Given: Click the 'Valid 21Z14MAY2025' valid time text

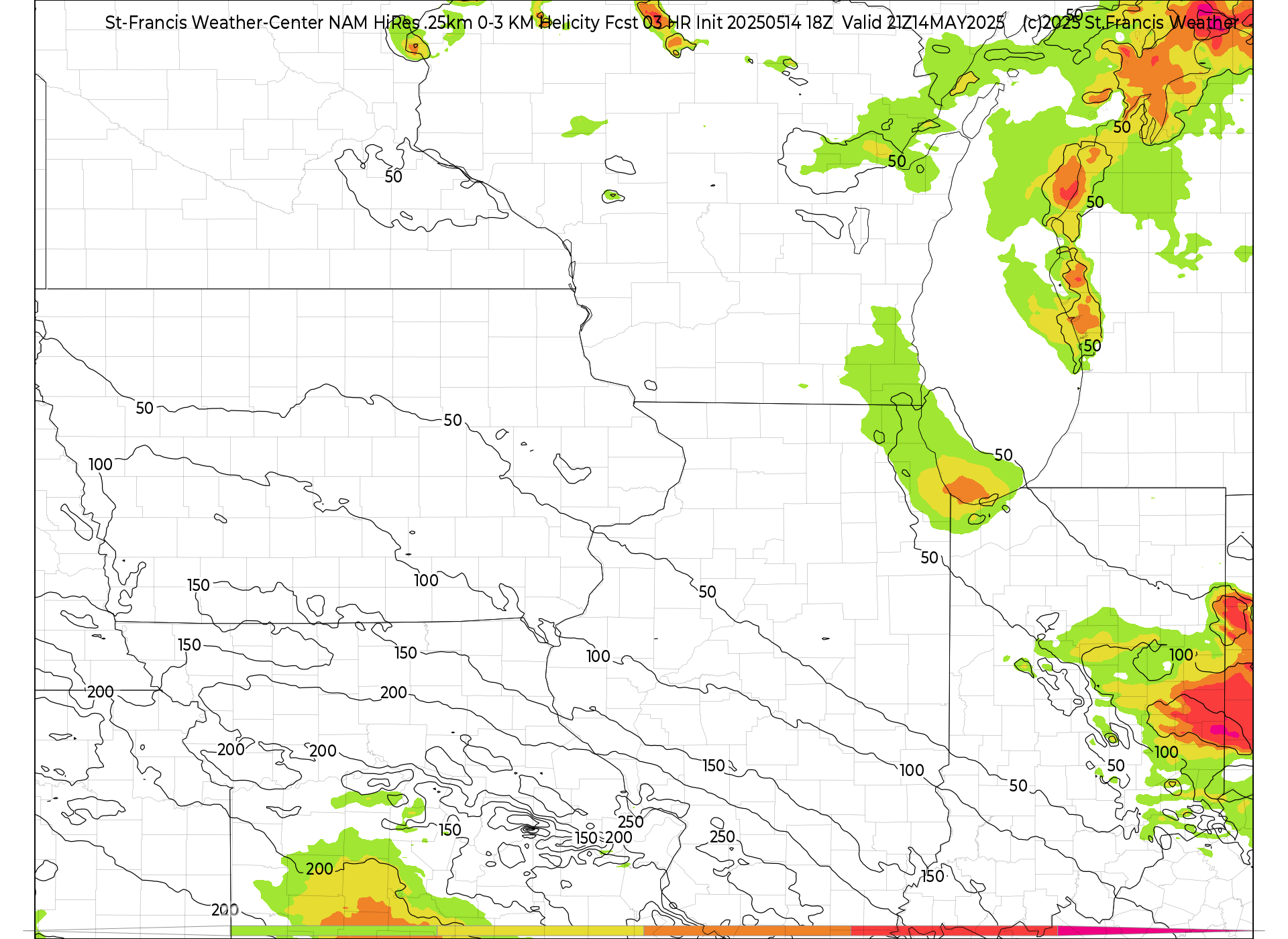Looking at the screenshot, I should tap(923, 23).
